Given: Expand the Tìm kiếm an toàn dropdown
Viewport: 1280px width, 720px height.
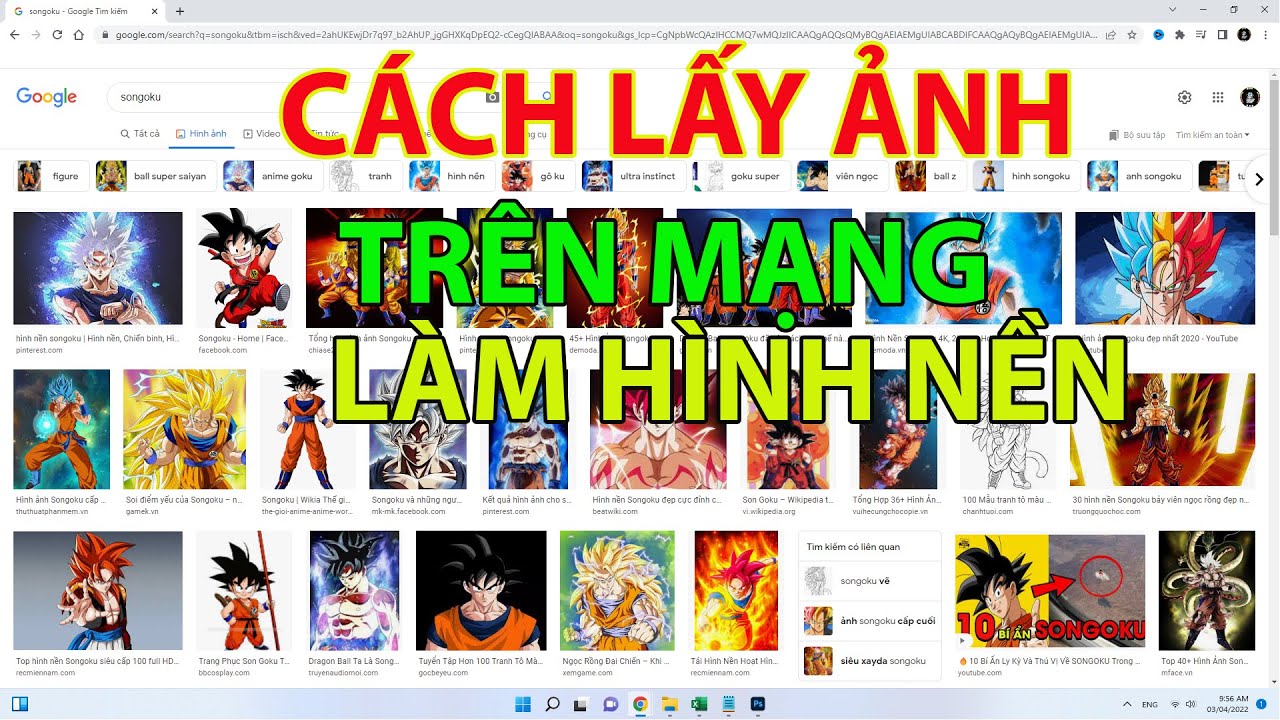Looking at the screenshot, I should (1213, 135).
